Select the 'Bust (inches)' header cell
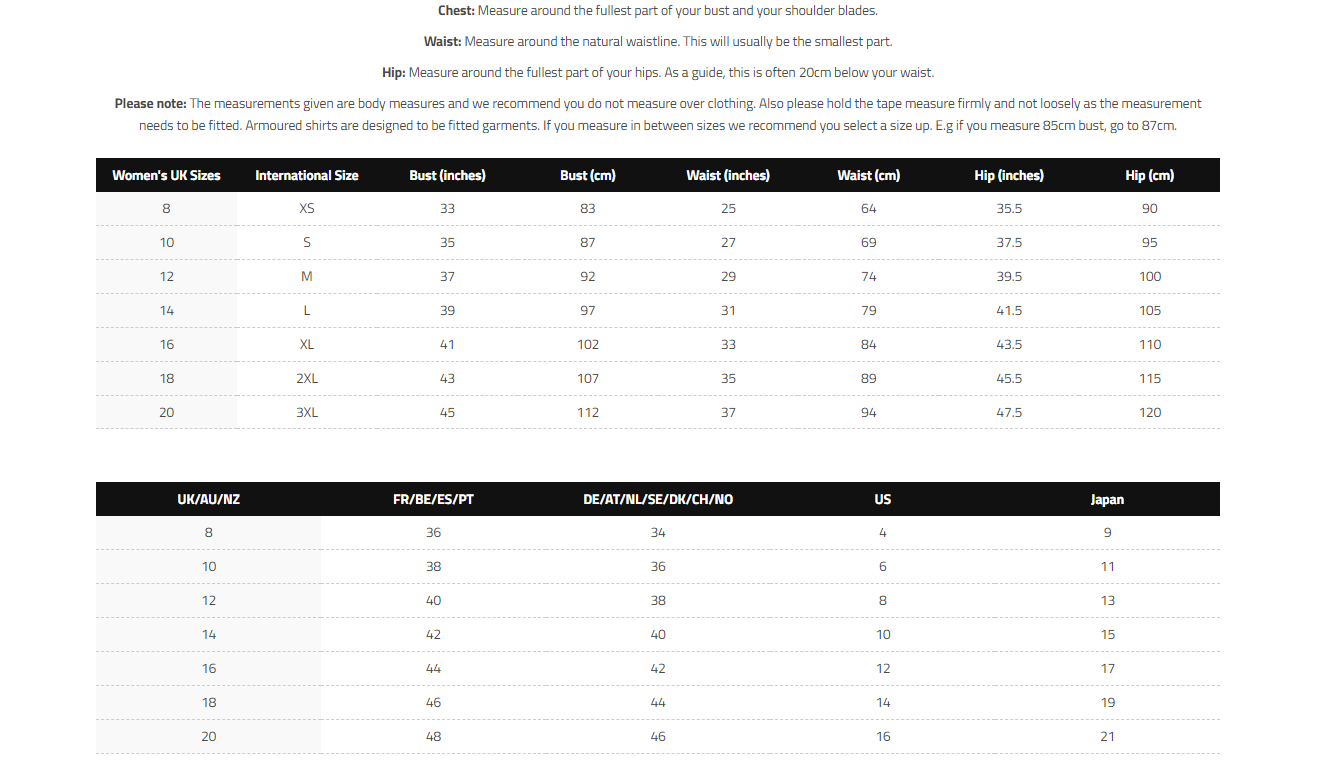1322x780 pixels. pos(447,175)
